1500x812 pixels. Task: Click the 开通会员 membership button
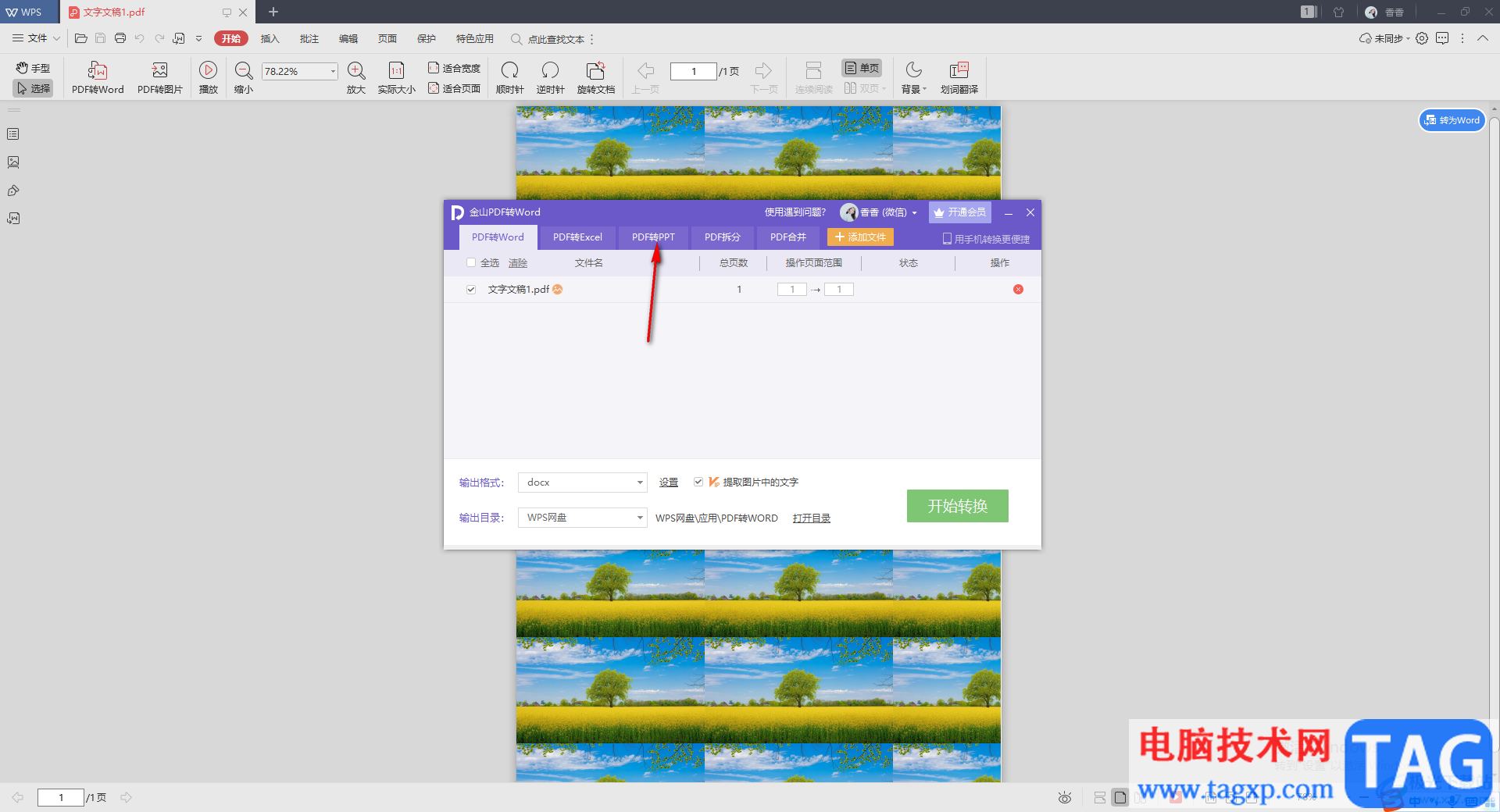(x=960, y=212)
